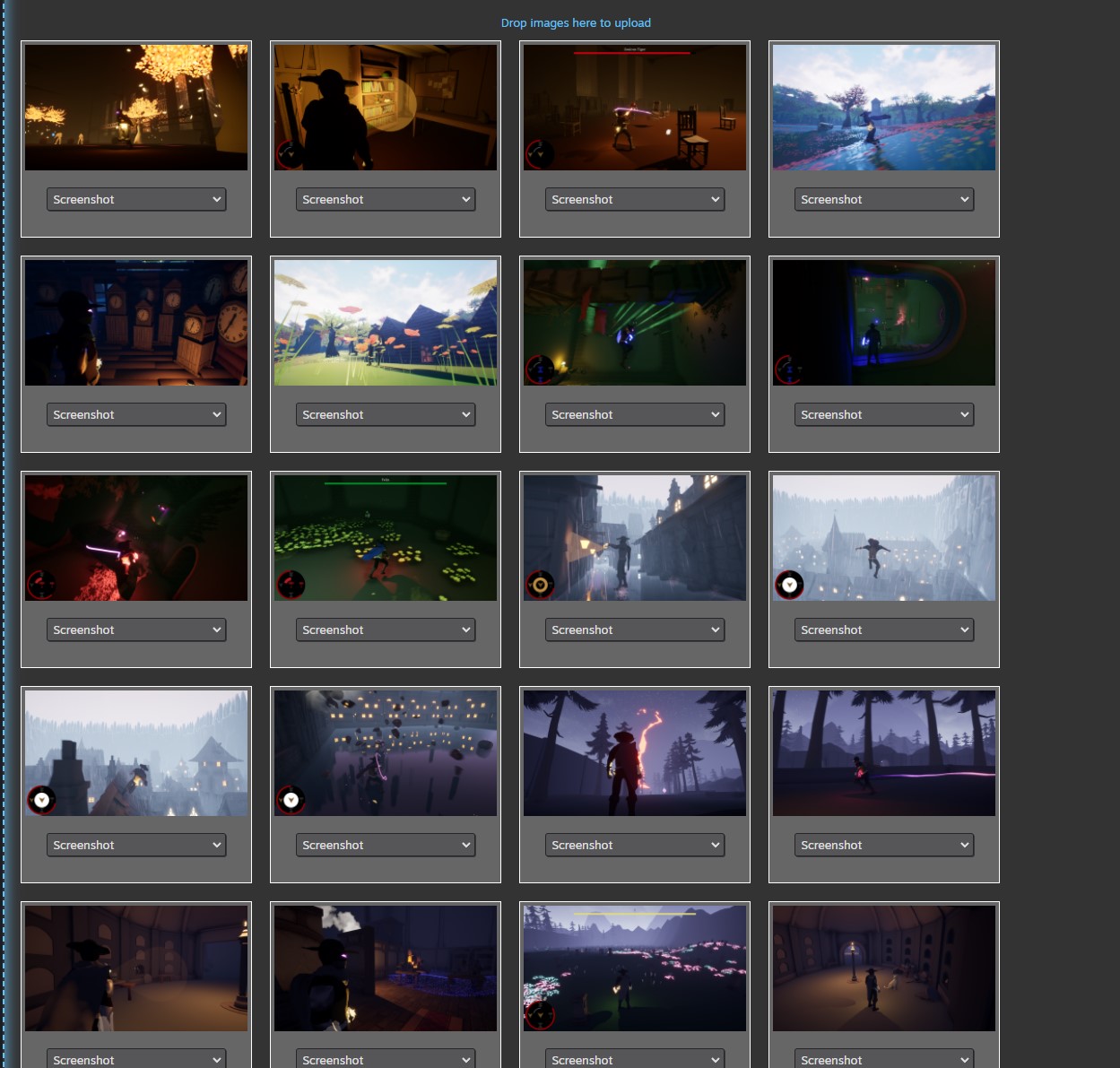Open the dropdown beneath the green arched tunnel image
Viewport: 1120px width, 1068px height.
[x=884, y=415]
